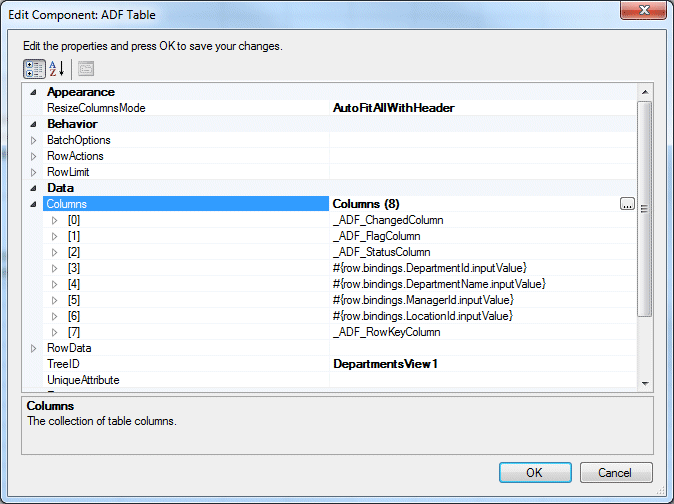Expand column item [7]
Image resolution: width=674 pixels, height=504 pixels.
pos(54,332)
